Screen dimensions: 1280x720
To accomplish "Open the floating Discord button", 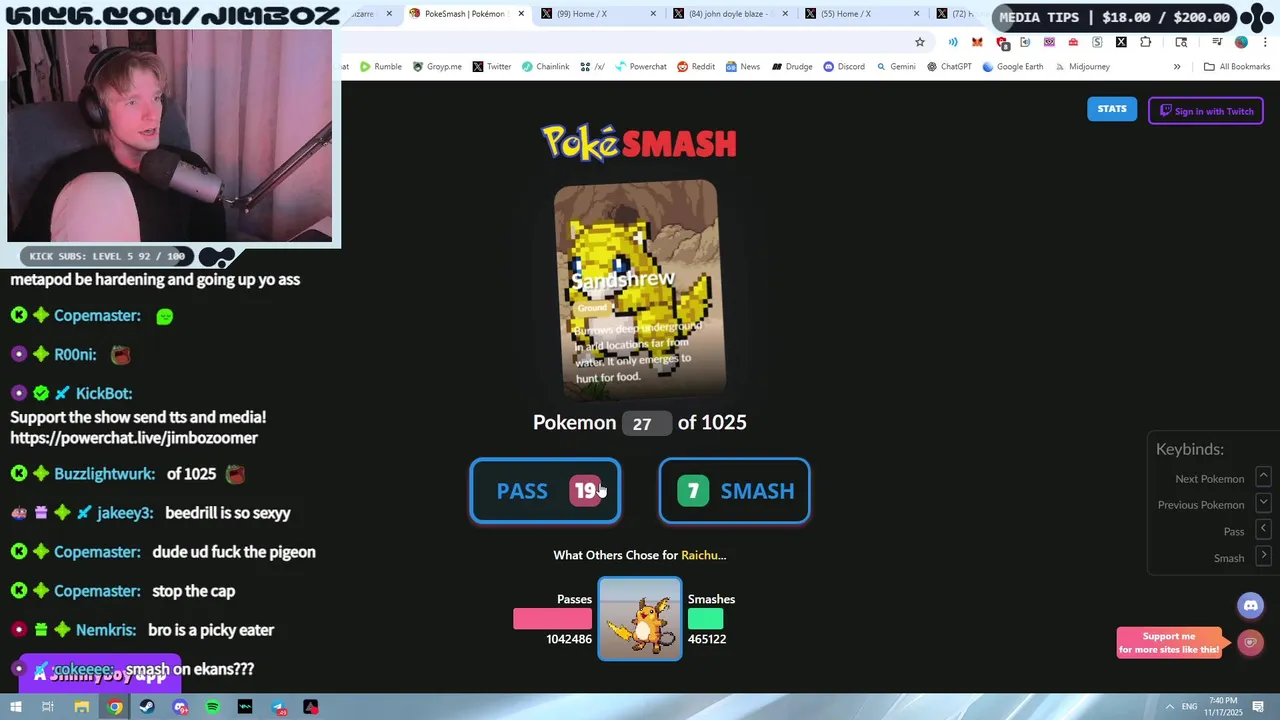I will pyautogui.click(x=1250, y=605).
